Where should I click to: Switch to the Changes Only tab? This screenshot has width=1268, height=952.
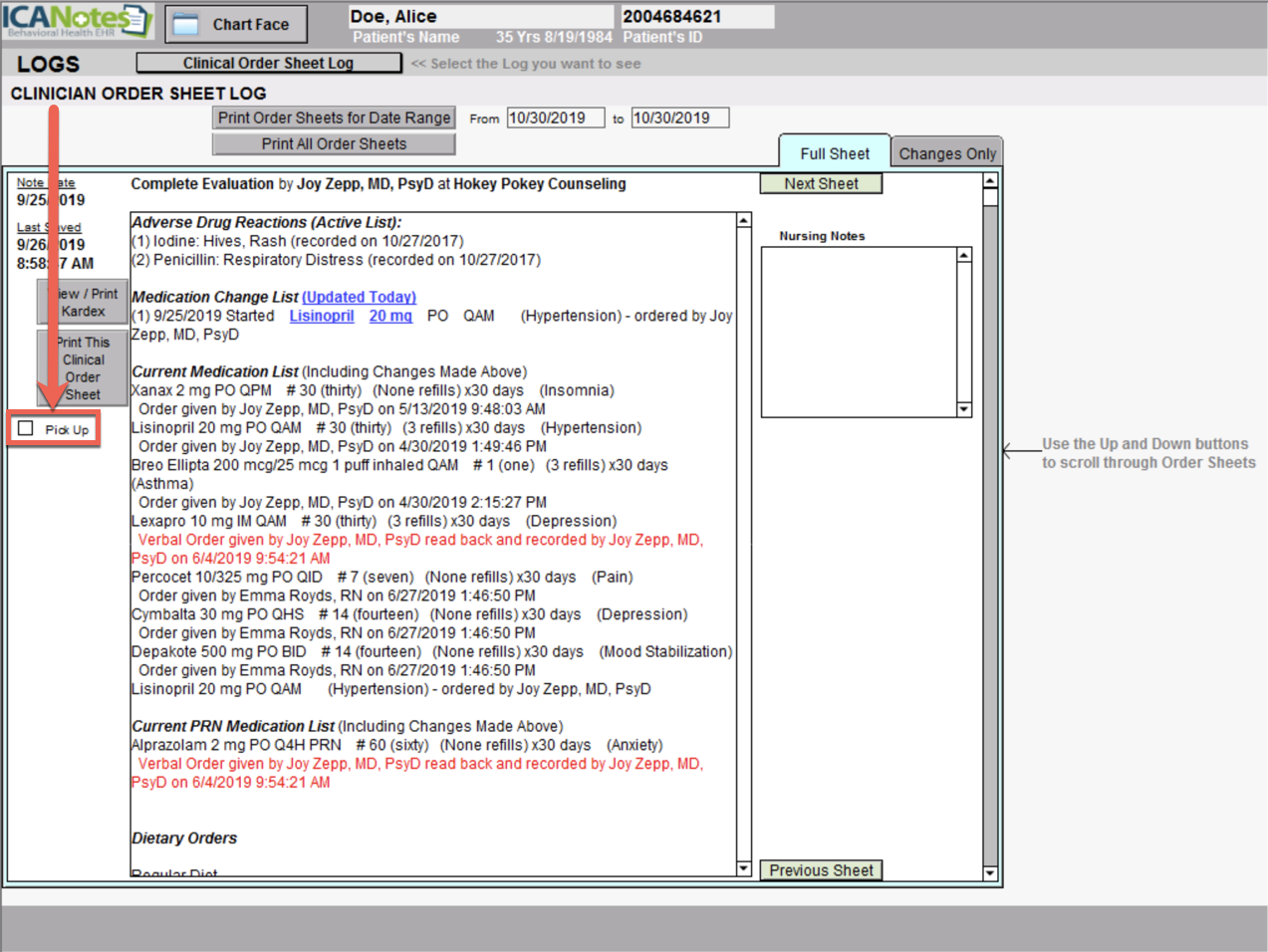[x=946, y=153]
